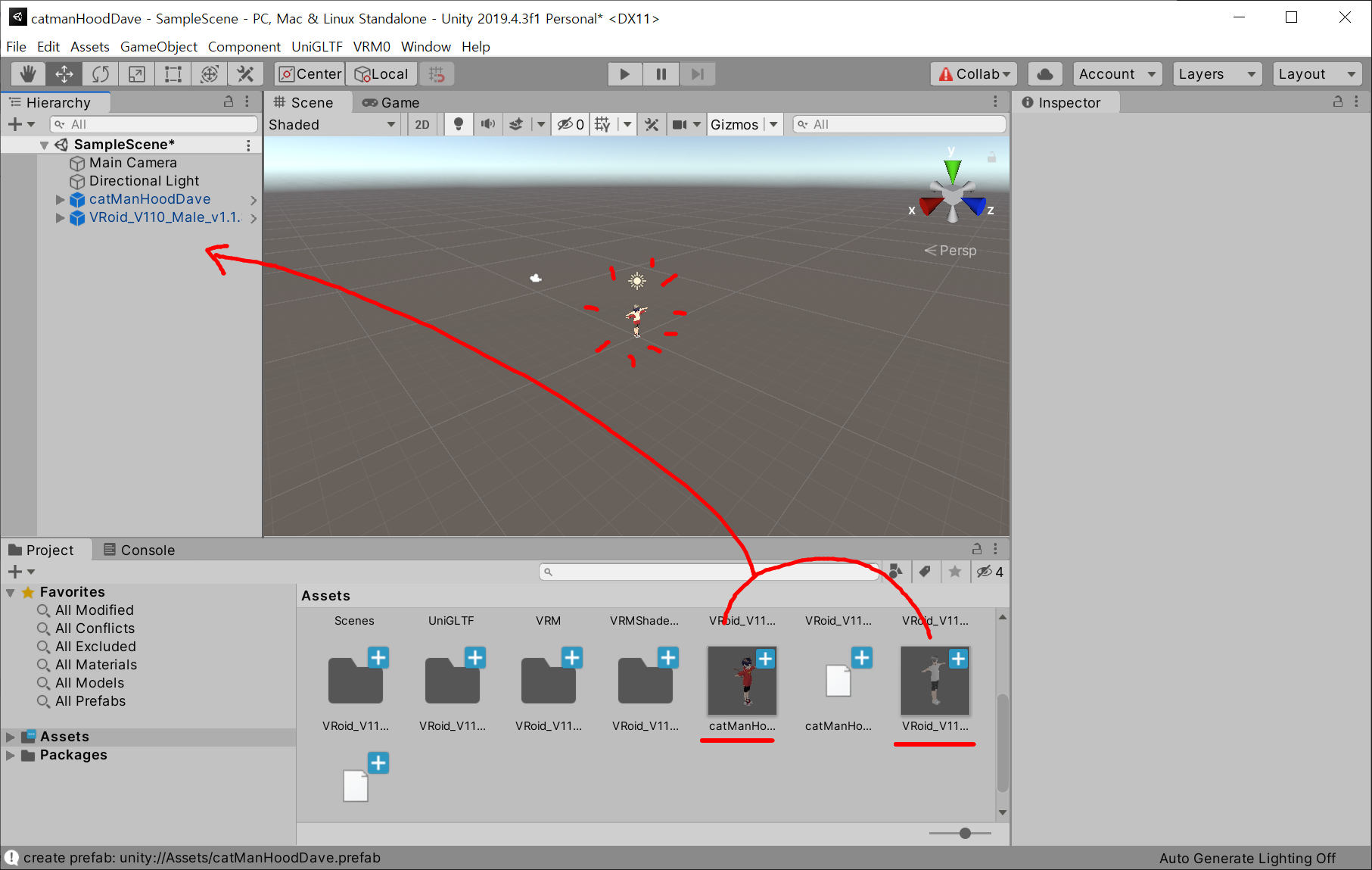Open component tools in Scene toolbar
Screen dimensions: 1372x870
[x=652, y=124]
